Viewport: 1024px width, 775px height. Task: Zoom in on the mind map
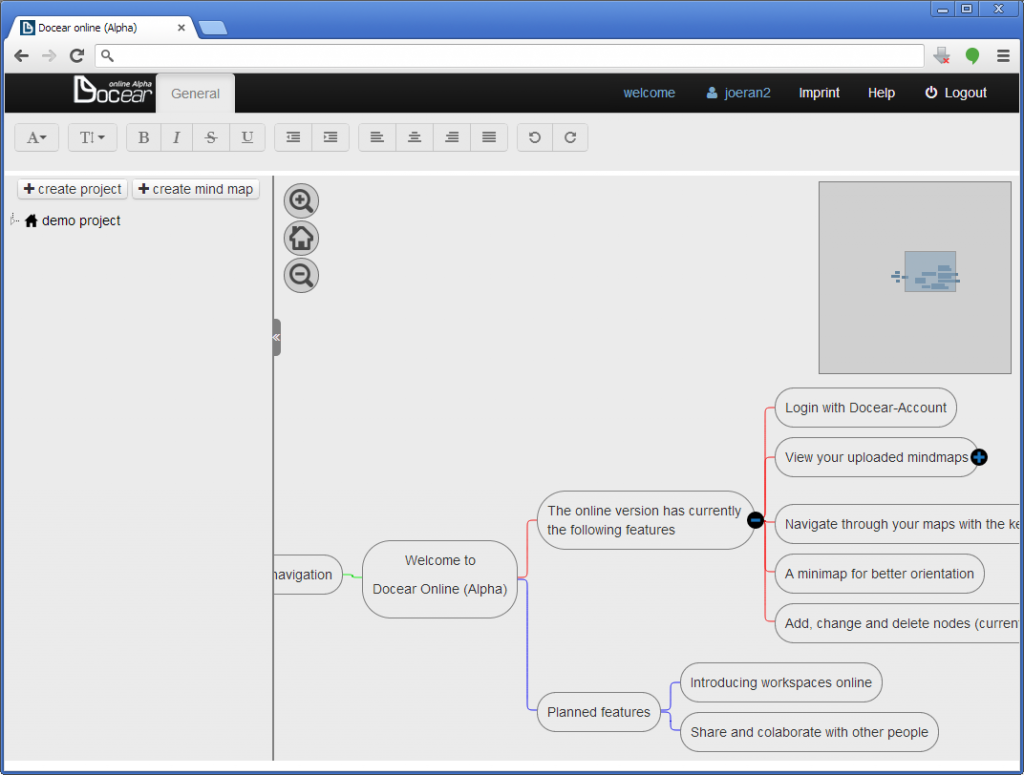coord(301,200)
